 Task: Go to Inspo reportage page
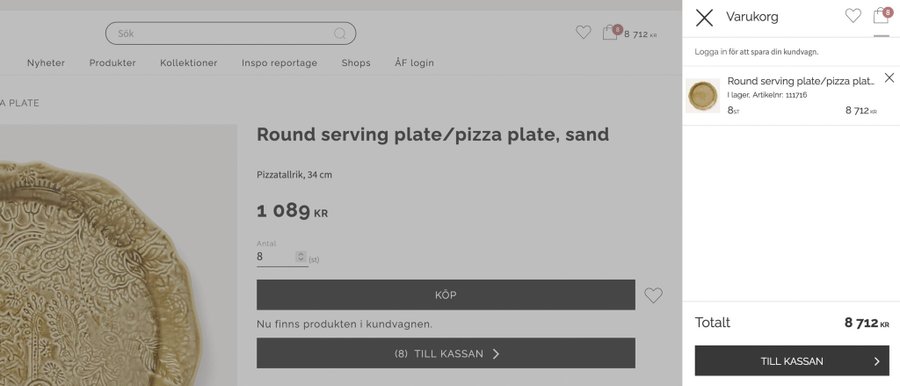pos(280,63)
